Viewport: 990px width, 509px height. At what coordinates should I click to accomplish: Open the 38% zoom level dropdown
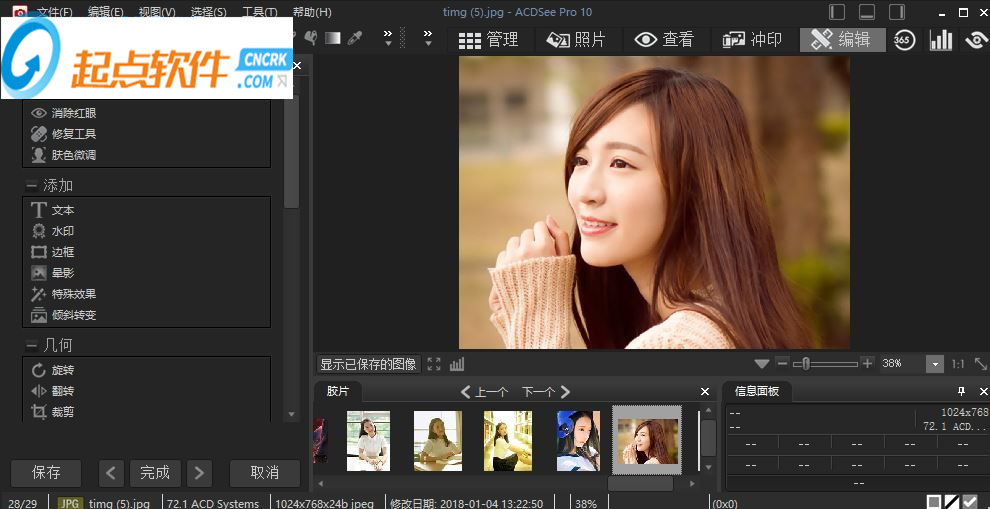[x=934, y=364]
